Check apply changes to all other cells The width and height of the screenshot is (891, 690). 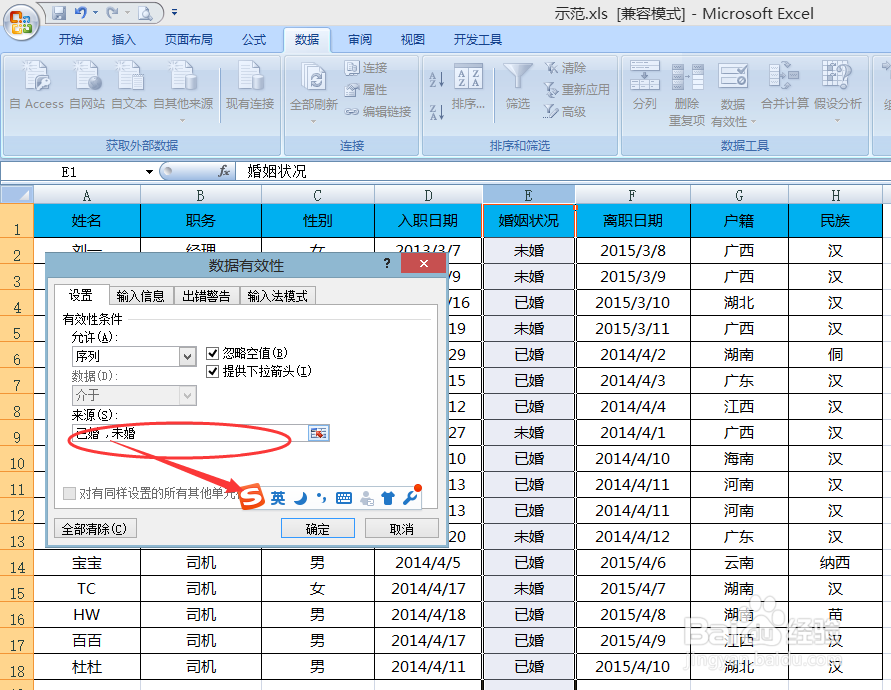[x=69, y=493]
